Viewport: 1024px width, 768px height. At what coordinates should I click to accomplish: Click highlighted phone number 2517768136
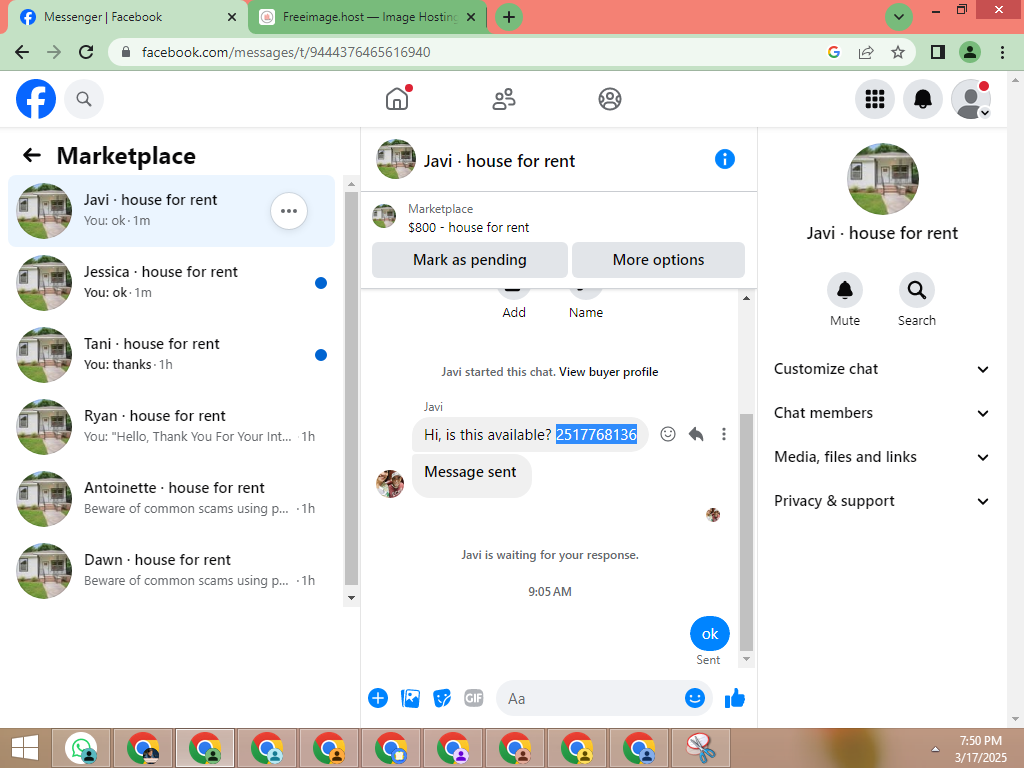click(596, 434)
